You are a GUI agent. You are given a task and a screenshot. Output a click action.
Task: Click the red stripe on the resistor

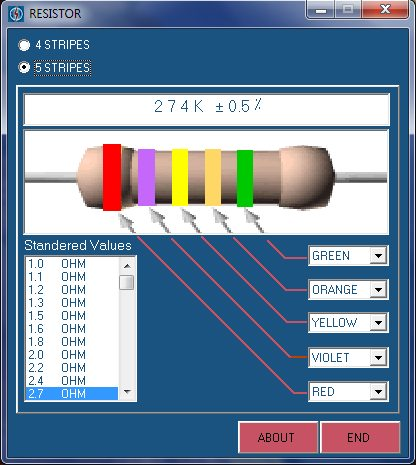point(112,177)
